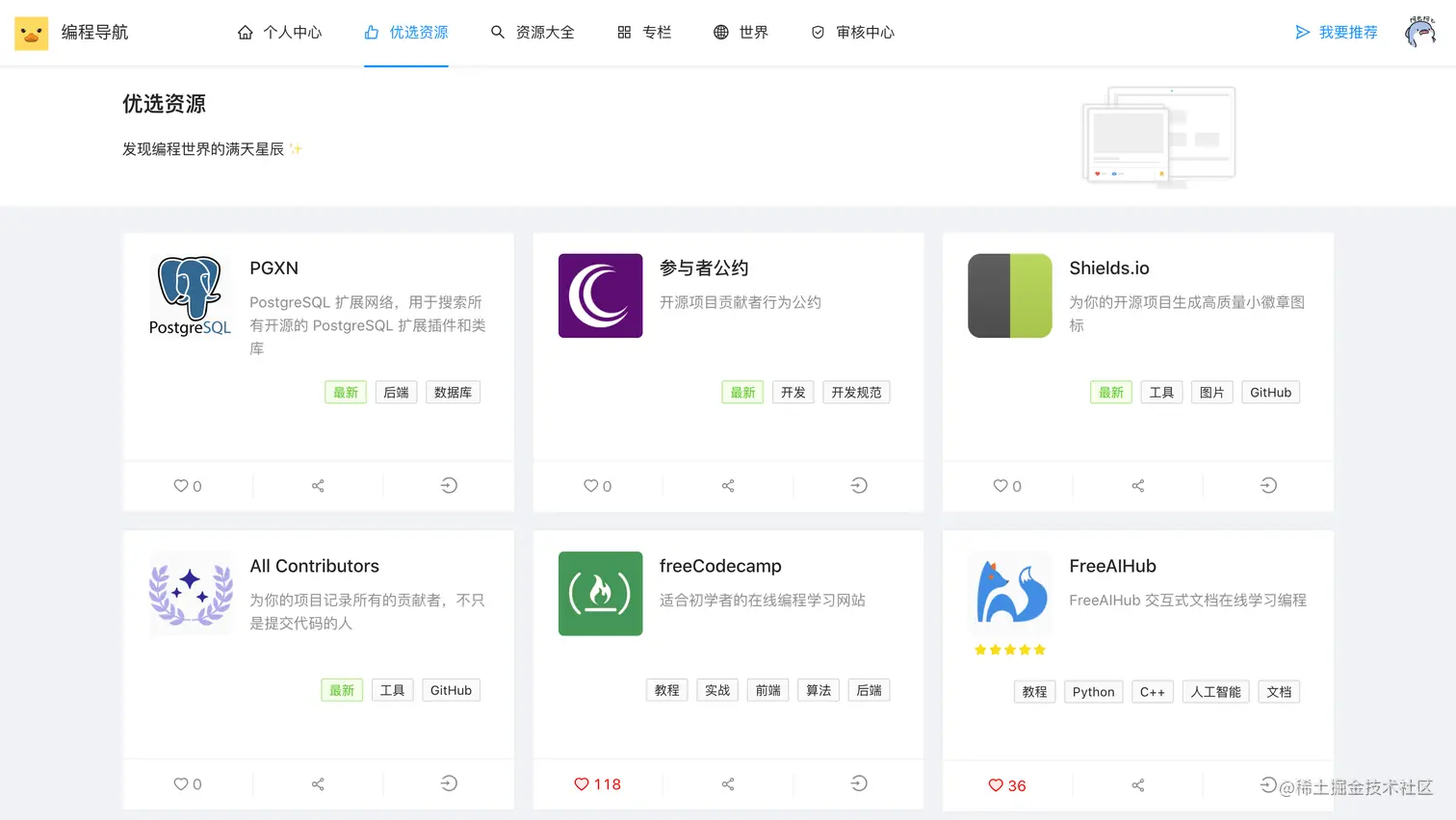
Task: Visit 参与者公约 via the arrow icon
Action: 859,485
